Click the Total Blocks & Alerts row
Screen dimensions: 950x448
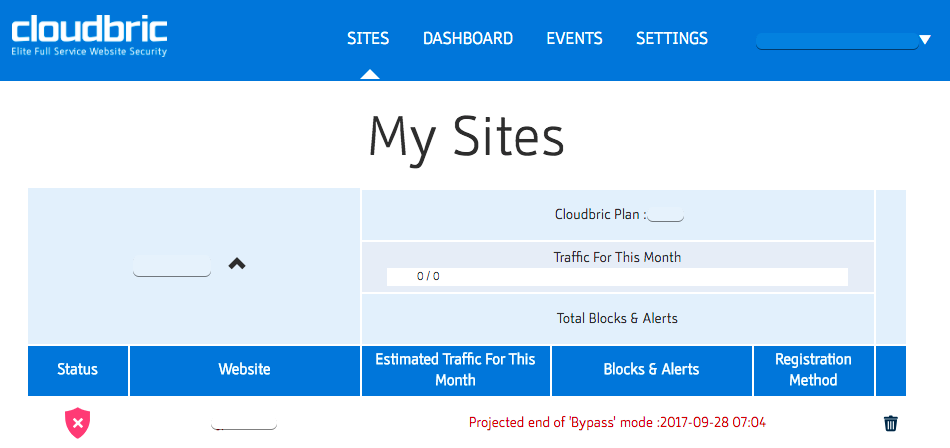click(617, 318)
